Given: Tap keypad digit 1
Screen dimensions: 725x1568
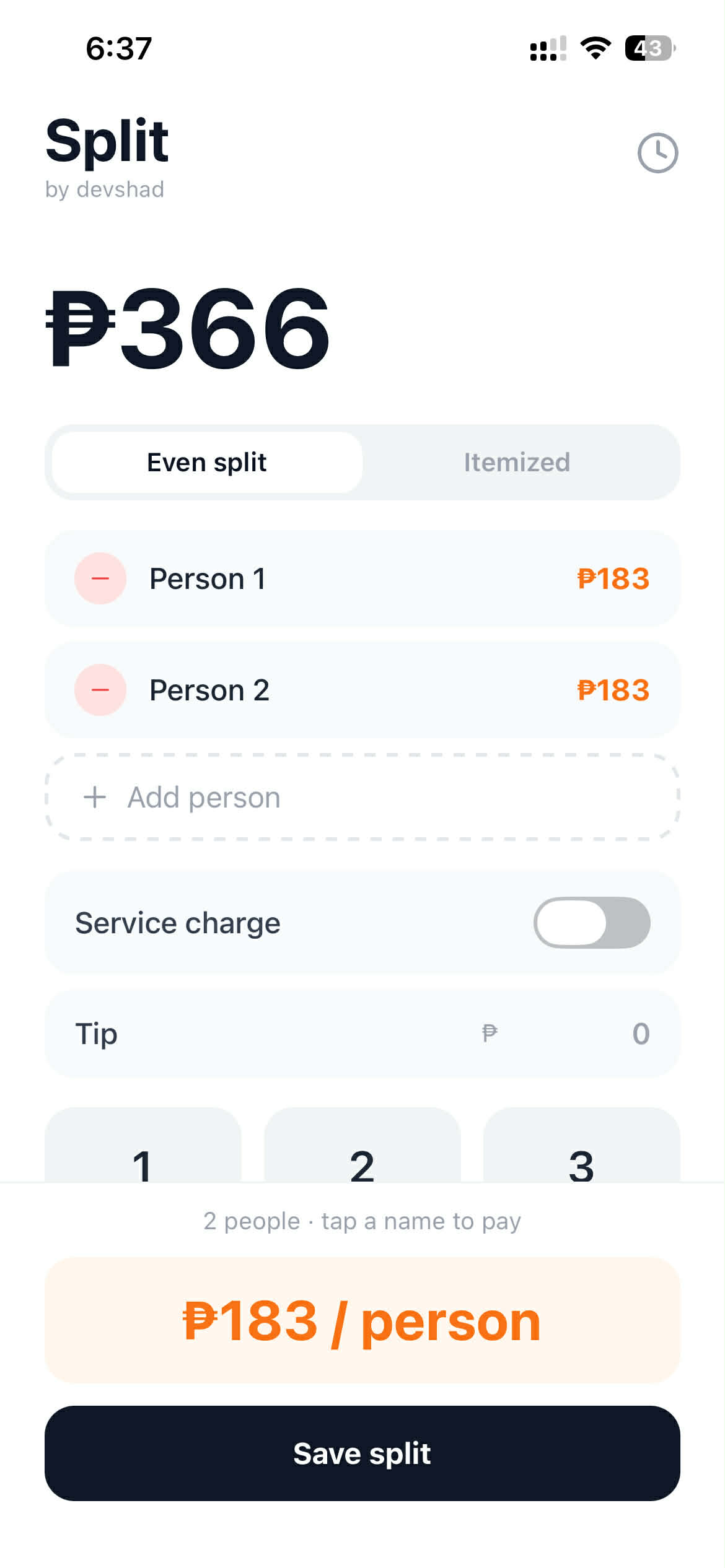Looking at the screenshot, I should click(x=143, y=1146).
